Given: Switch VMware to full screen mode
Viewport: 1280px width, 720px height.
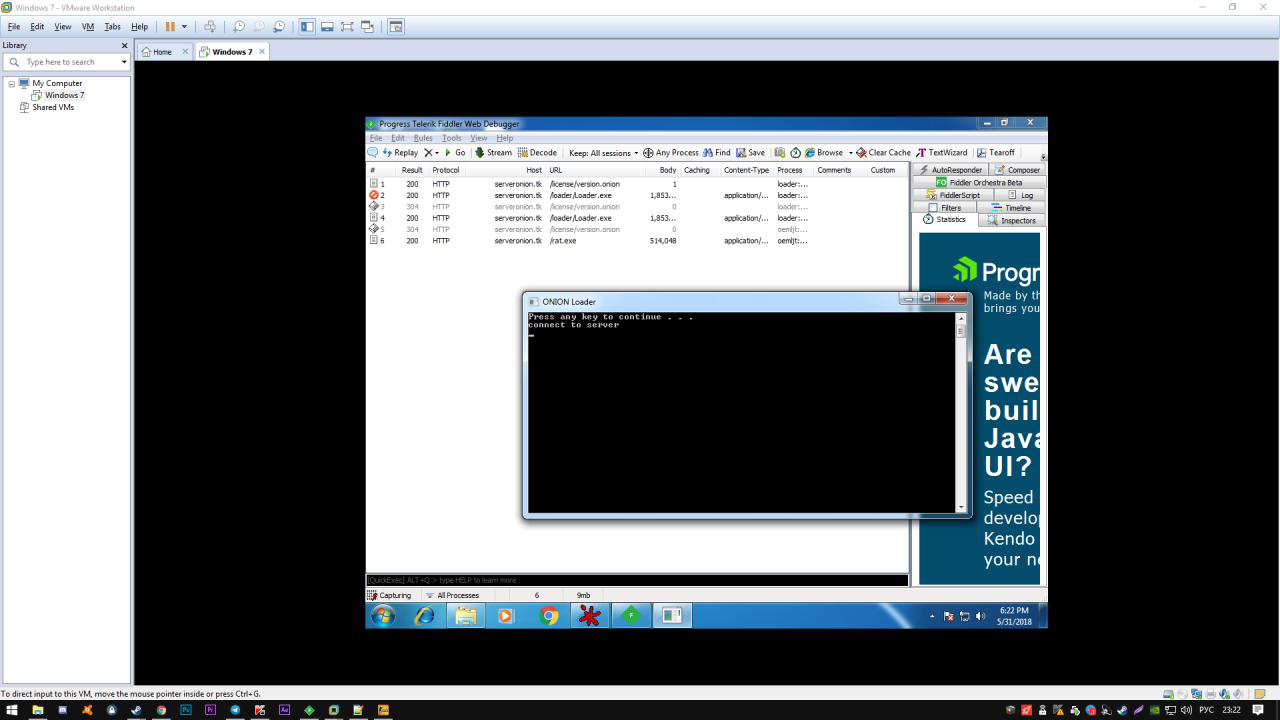Looking at the screenshot, I should coord(347,27).
